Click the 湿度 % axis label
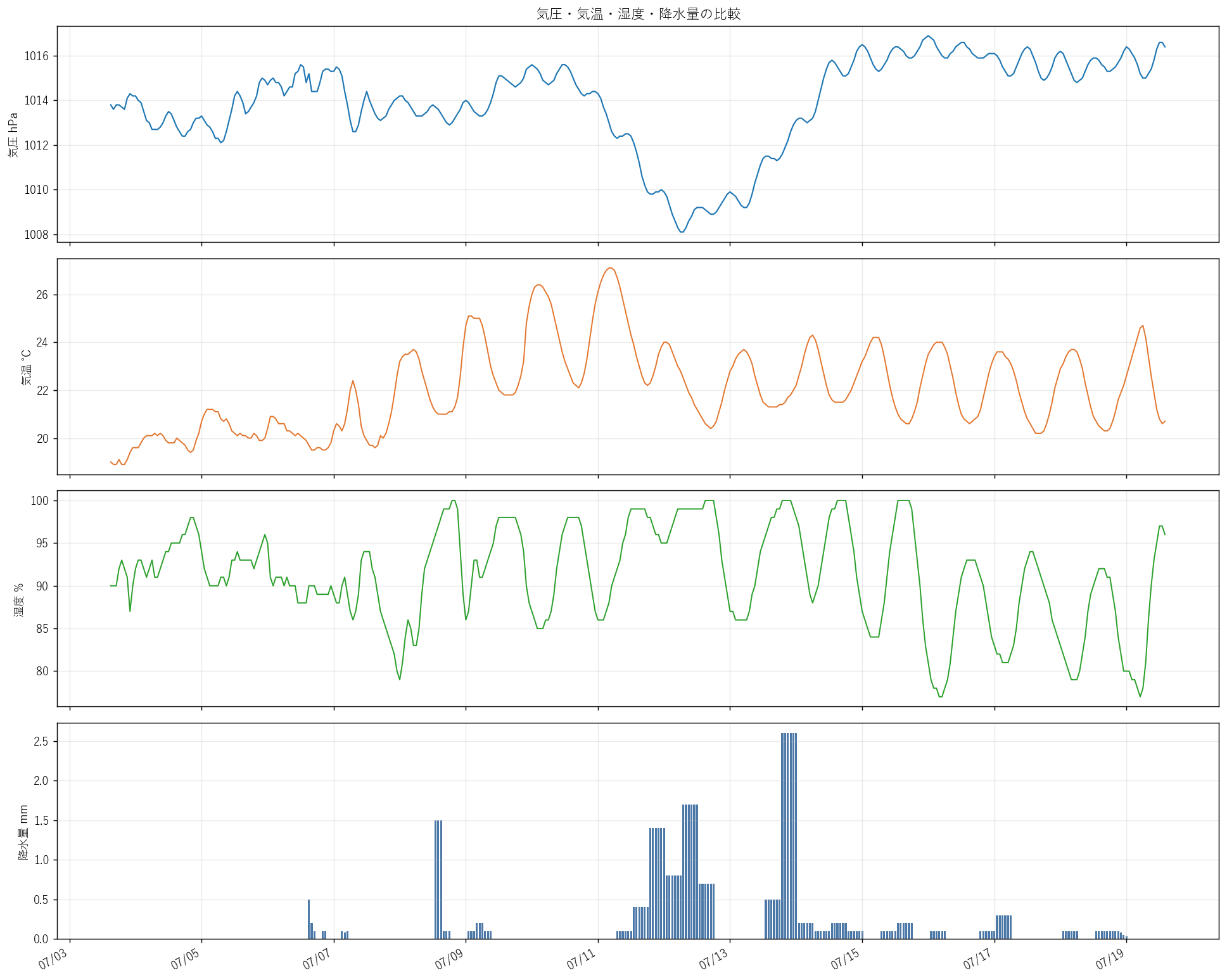The width and height of the screenshot is (1227, 980). tap(19, 599)
